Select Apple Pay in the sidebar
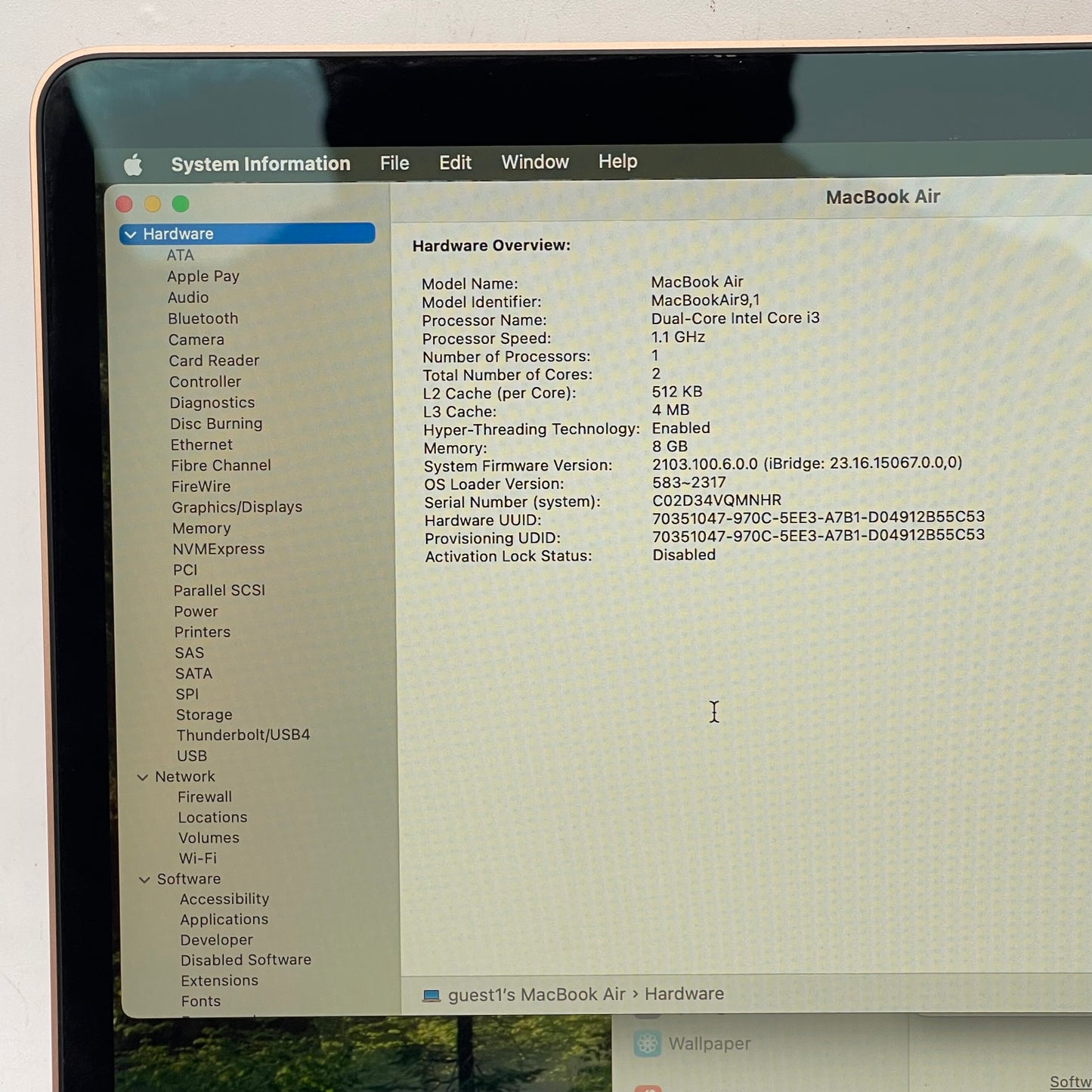This screenshot has width=1092, height=1092. (x=203, y=277)
